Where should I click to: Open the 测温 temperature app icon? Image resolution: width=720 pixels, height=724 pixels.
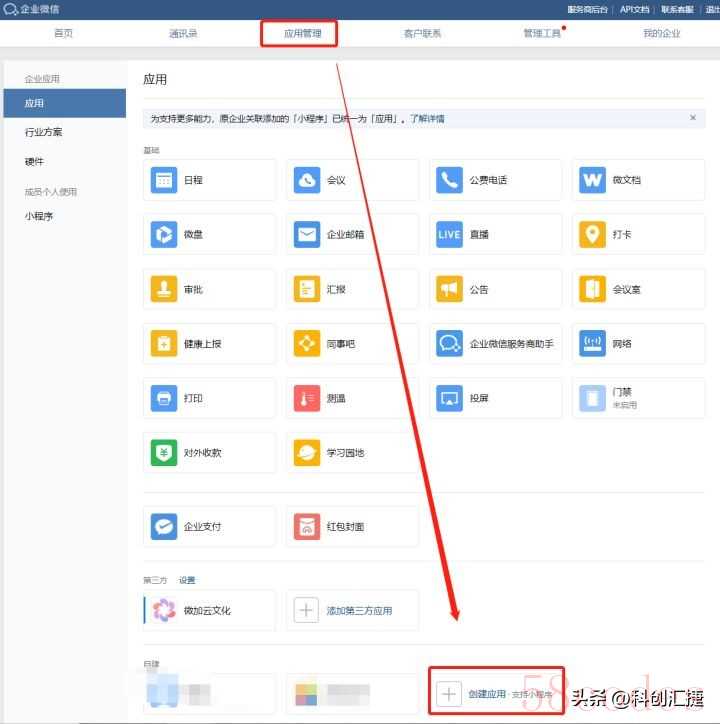point(307,398)
